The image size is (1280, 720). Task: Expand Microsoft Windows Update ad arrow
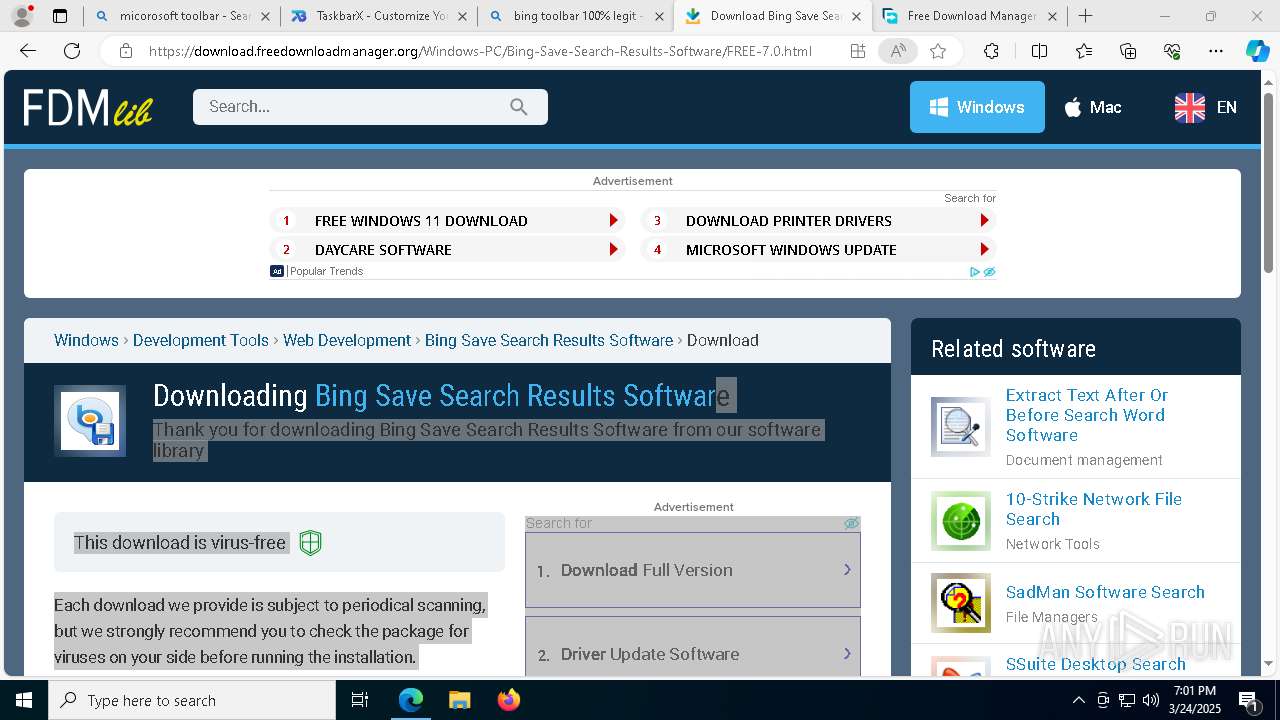tap(985, 250)
